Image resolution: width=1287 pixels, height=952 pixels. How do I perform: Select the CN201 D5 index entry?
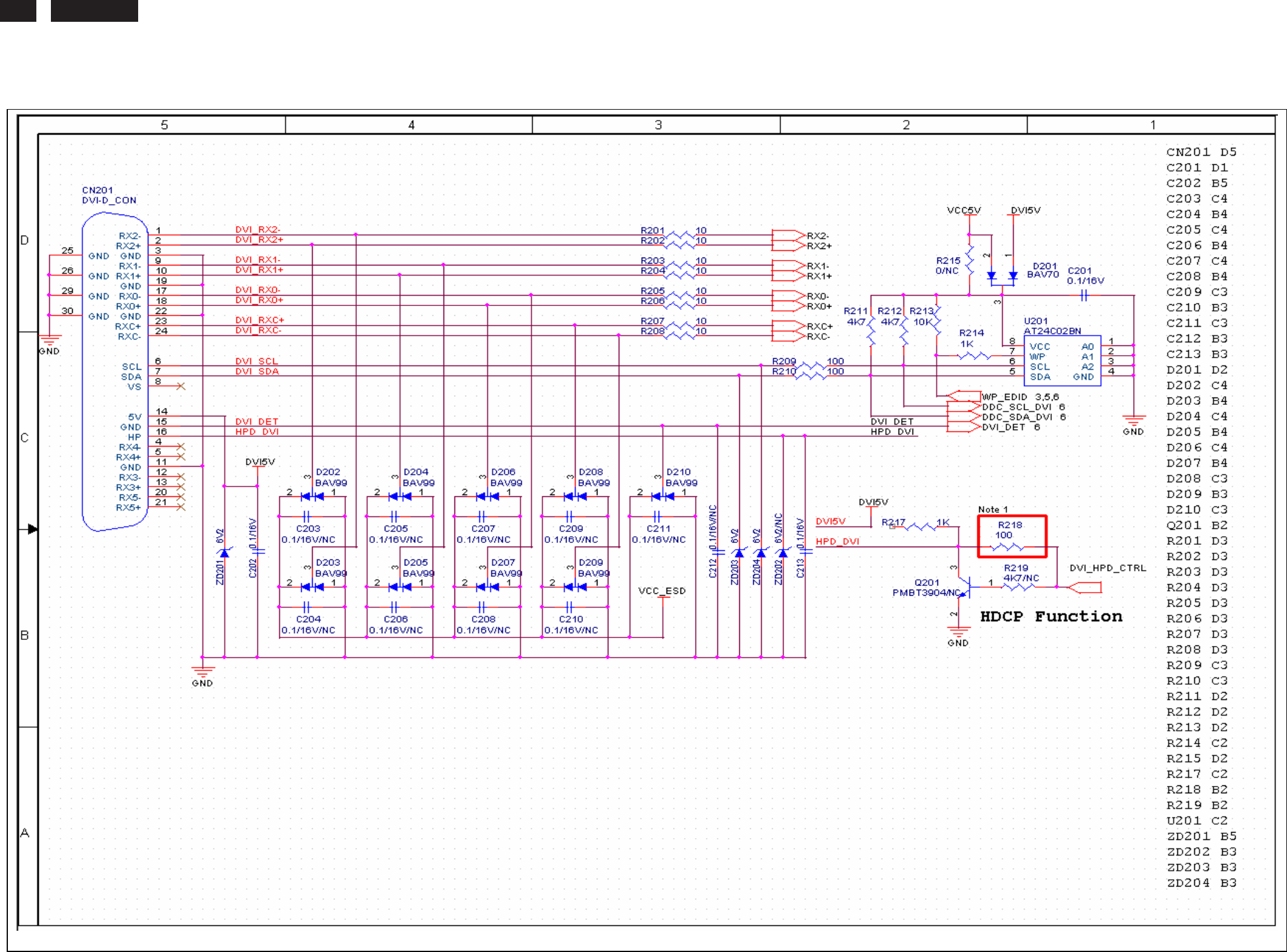coord(1201,152)
